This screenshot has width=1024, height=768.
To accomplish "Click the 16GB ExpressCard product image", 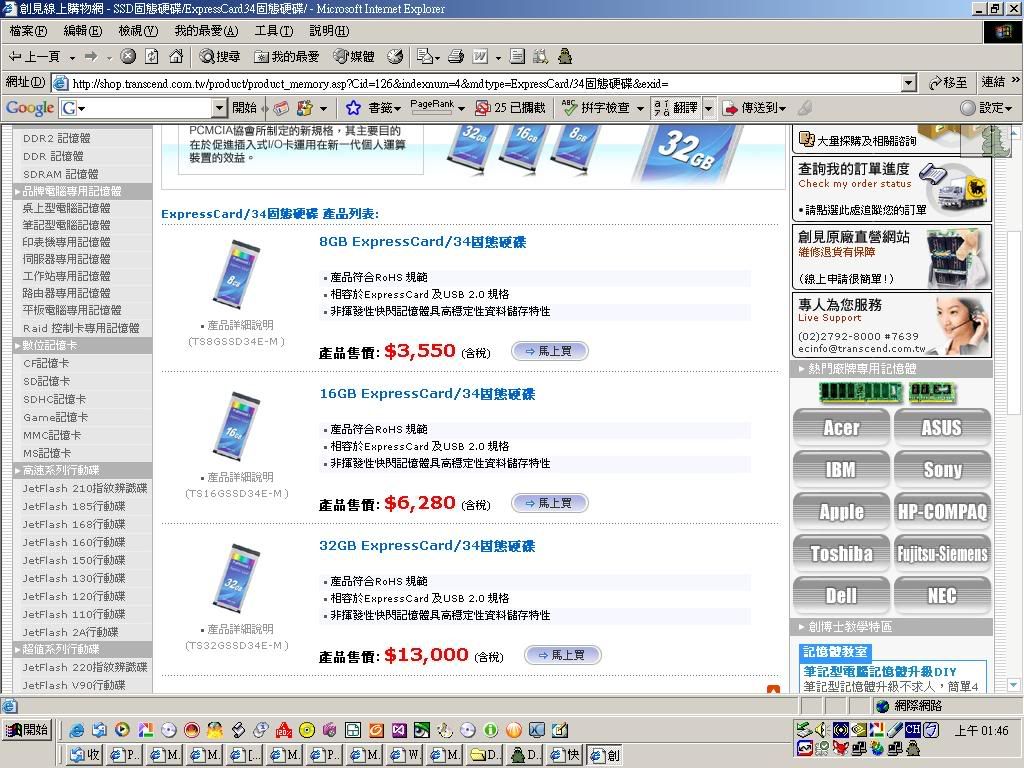I will 236,426.
